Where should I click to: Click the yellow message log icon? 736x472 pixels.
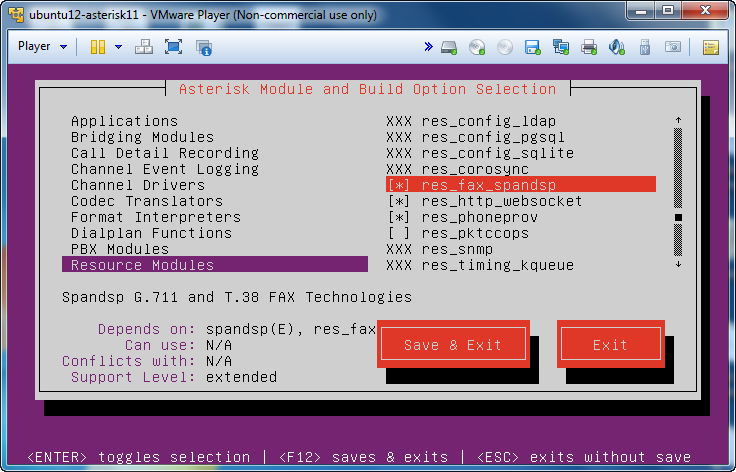(711, 47)
